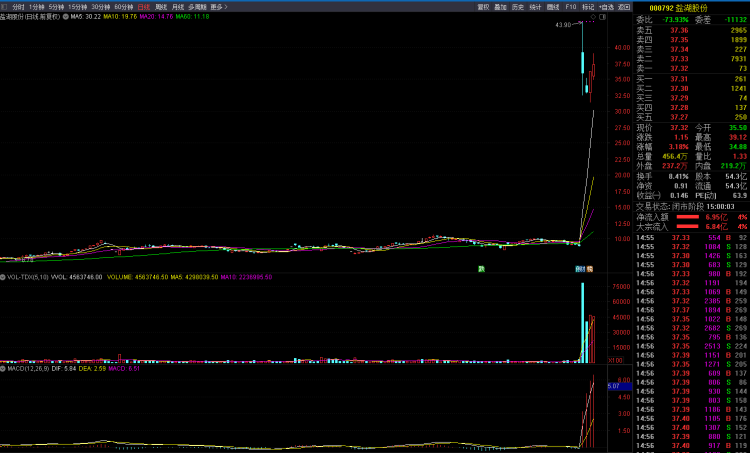Click the small icon left of the top toolbar
Screen dimensions: 750x453
[x=5, y=7]
